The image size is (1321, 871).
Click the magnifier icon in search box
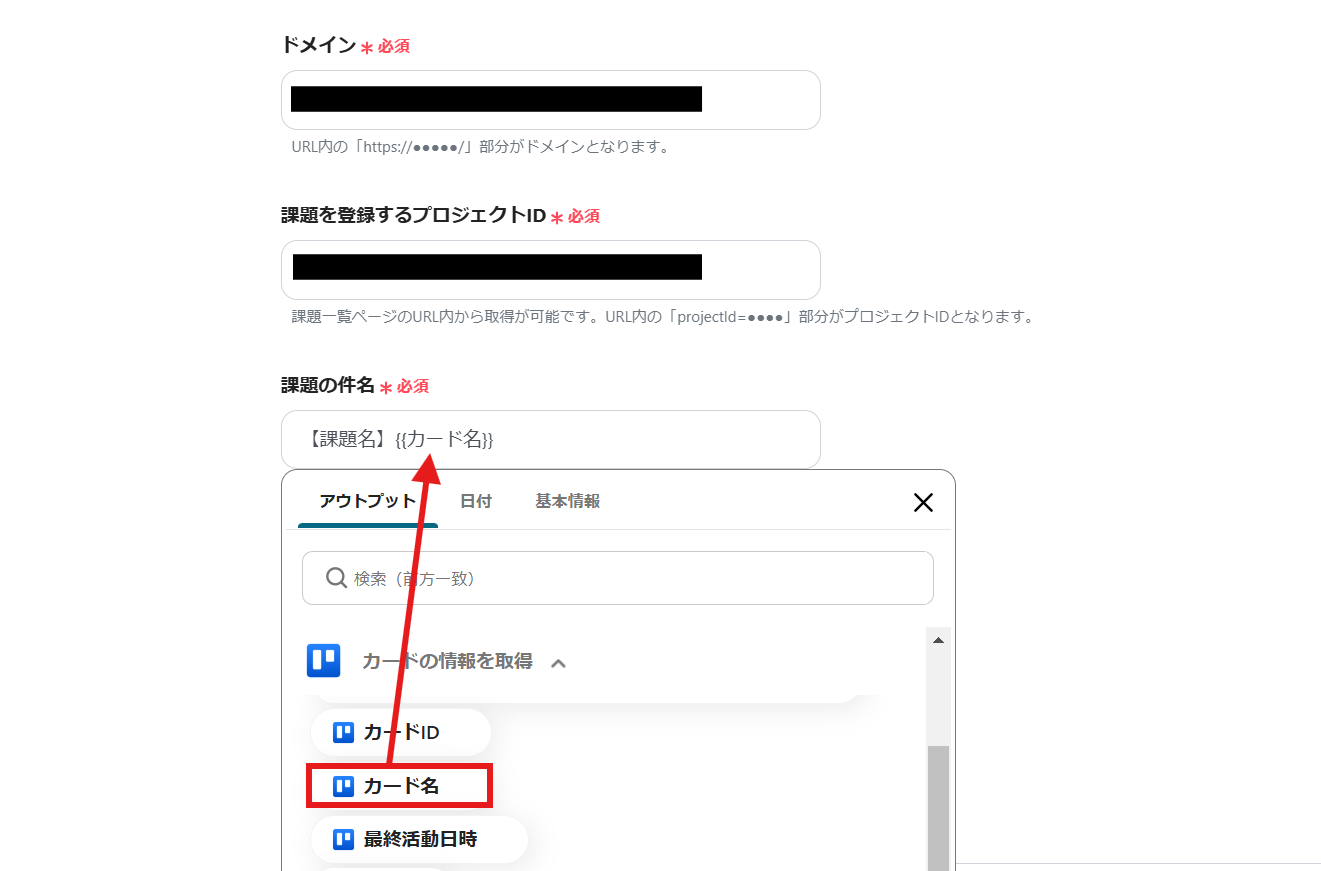coord(336,578)
